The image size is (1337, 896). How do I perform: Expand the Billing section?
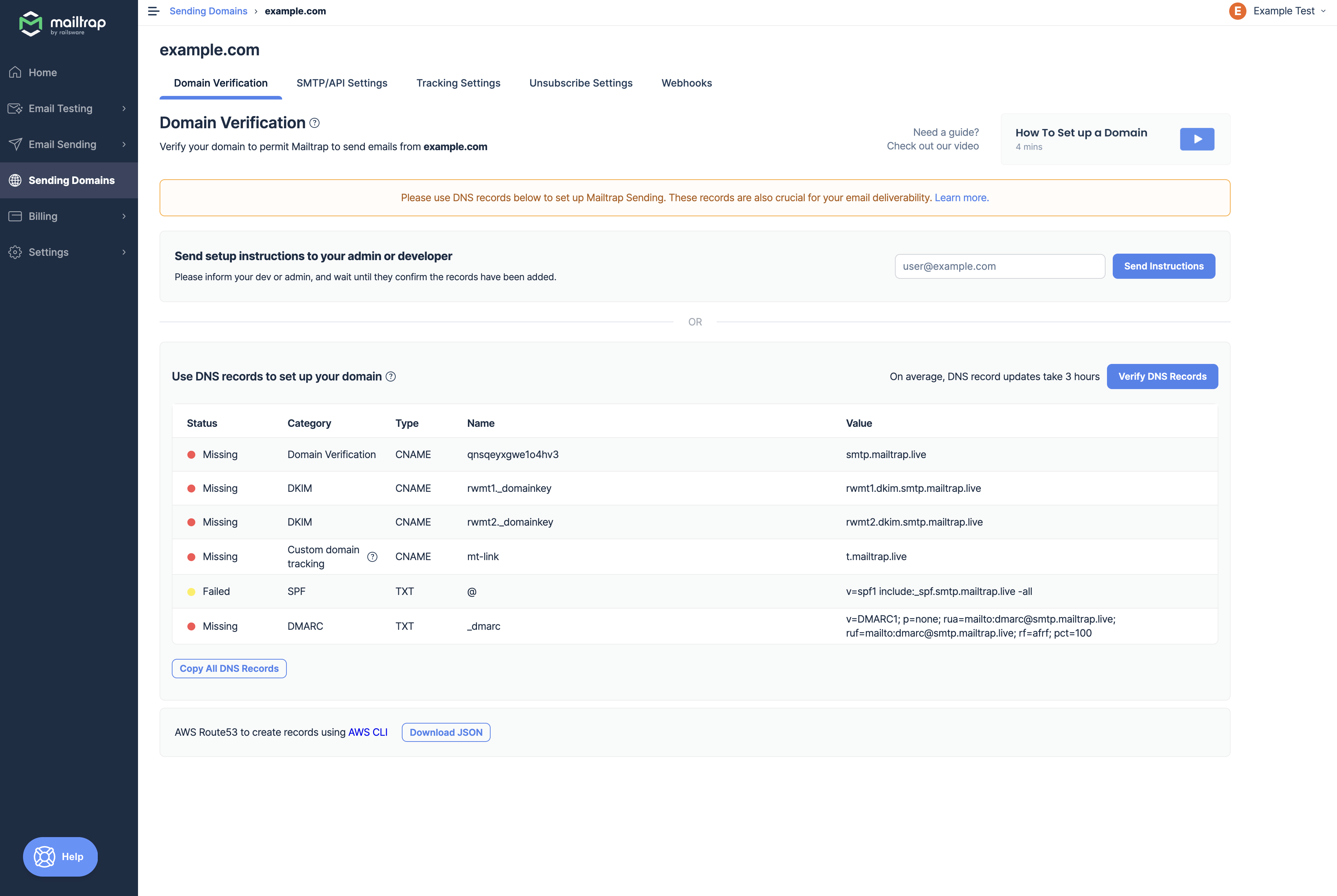pos(124,216)
